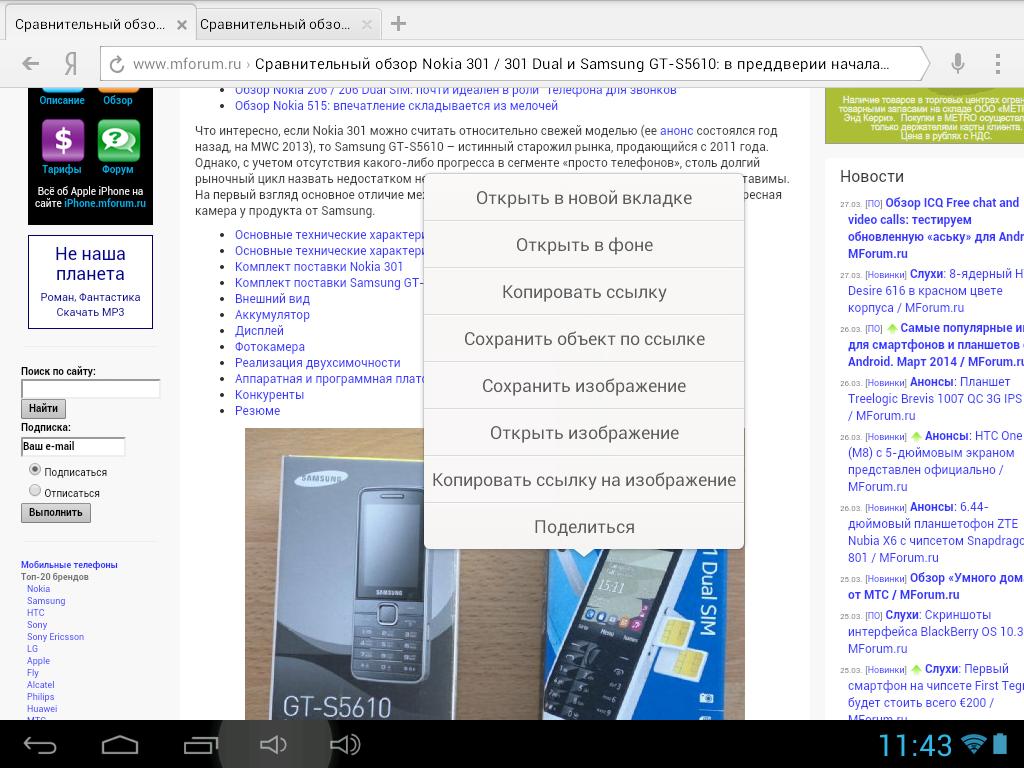Open news about BlackBerry OS screenshots
Screen dimensions: 1024x768
(x=935, y=632)
